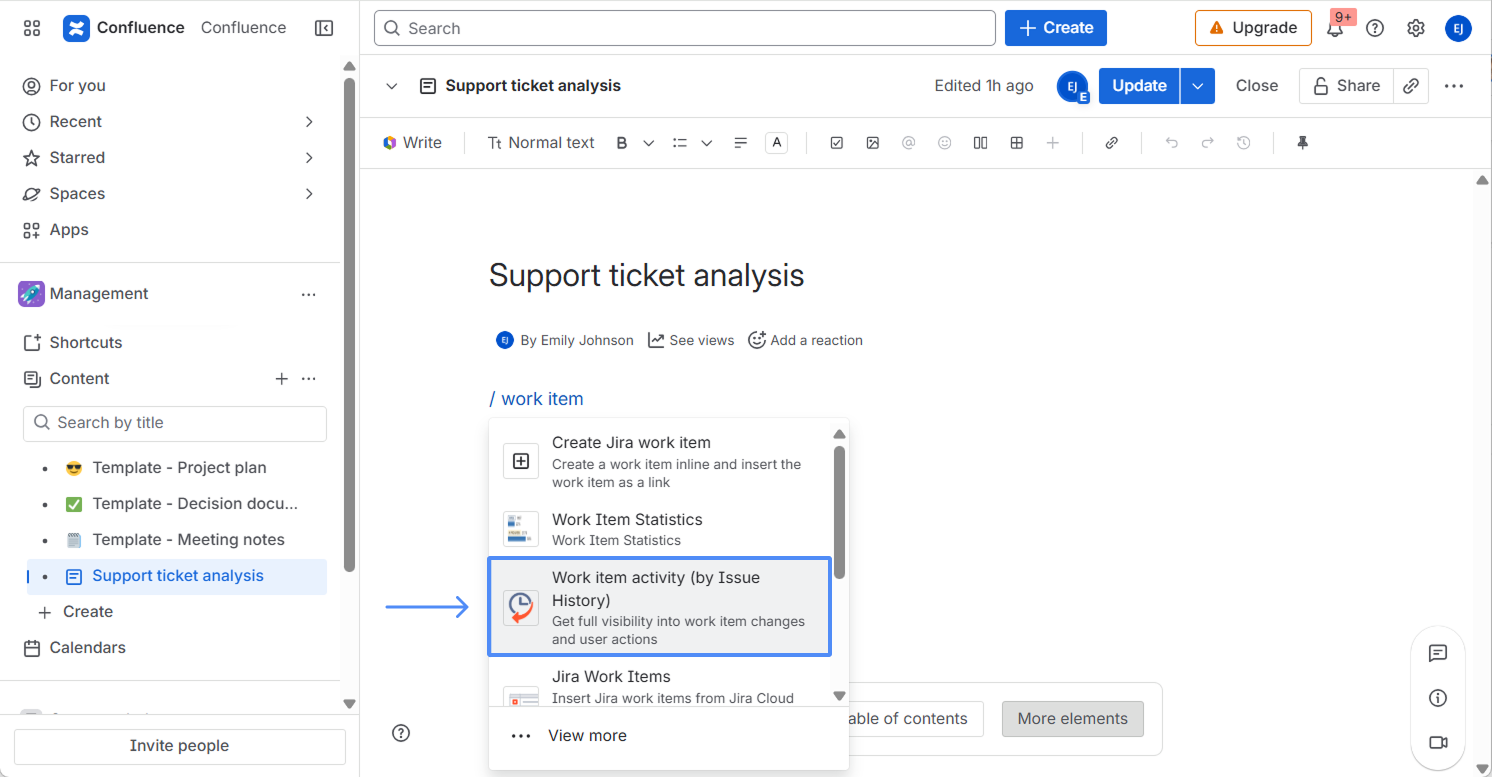Choose Create Jira work item option

click(x=659, y=461)
